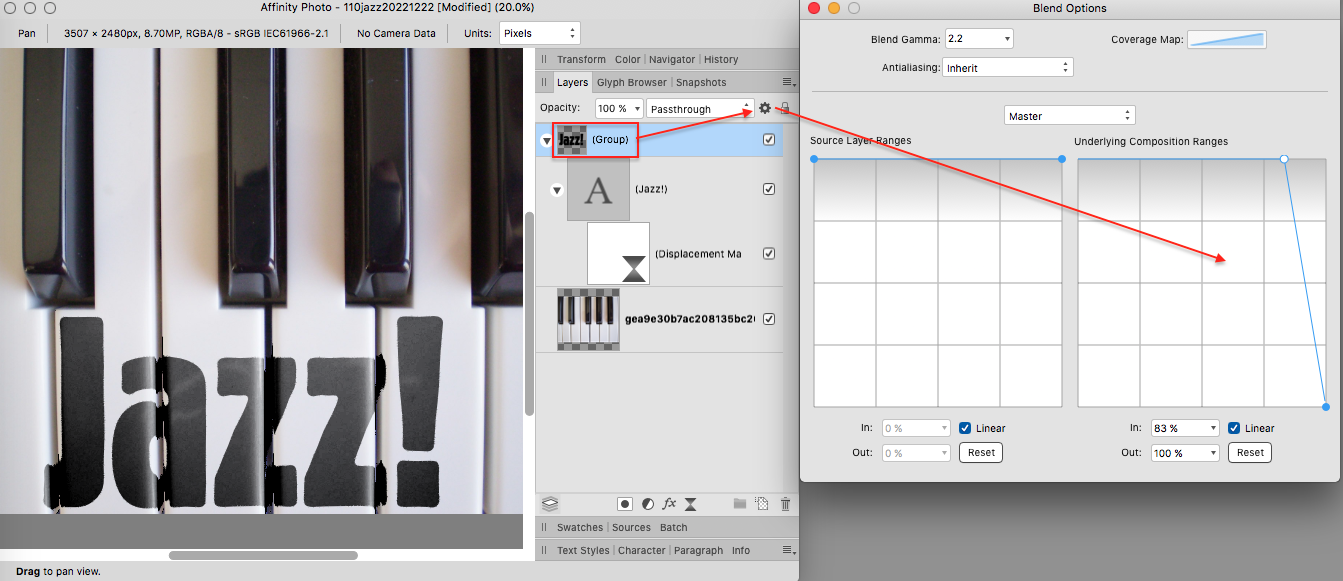Screen dimensions: 1343x581
Task: Uncheck Linear under Underlying Composition Ranges
Action: [1235, 428]
